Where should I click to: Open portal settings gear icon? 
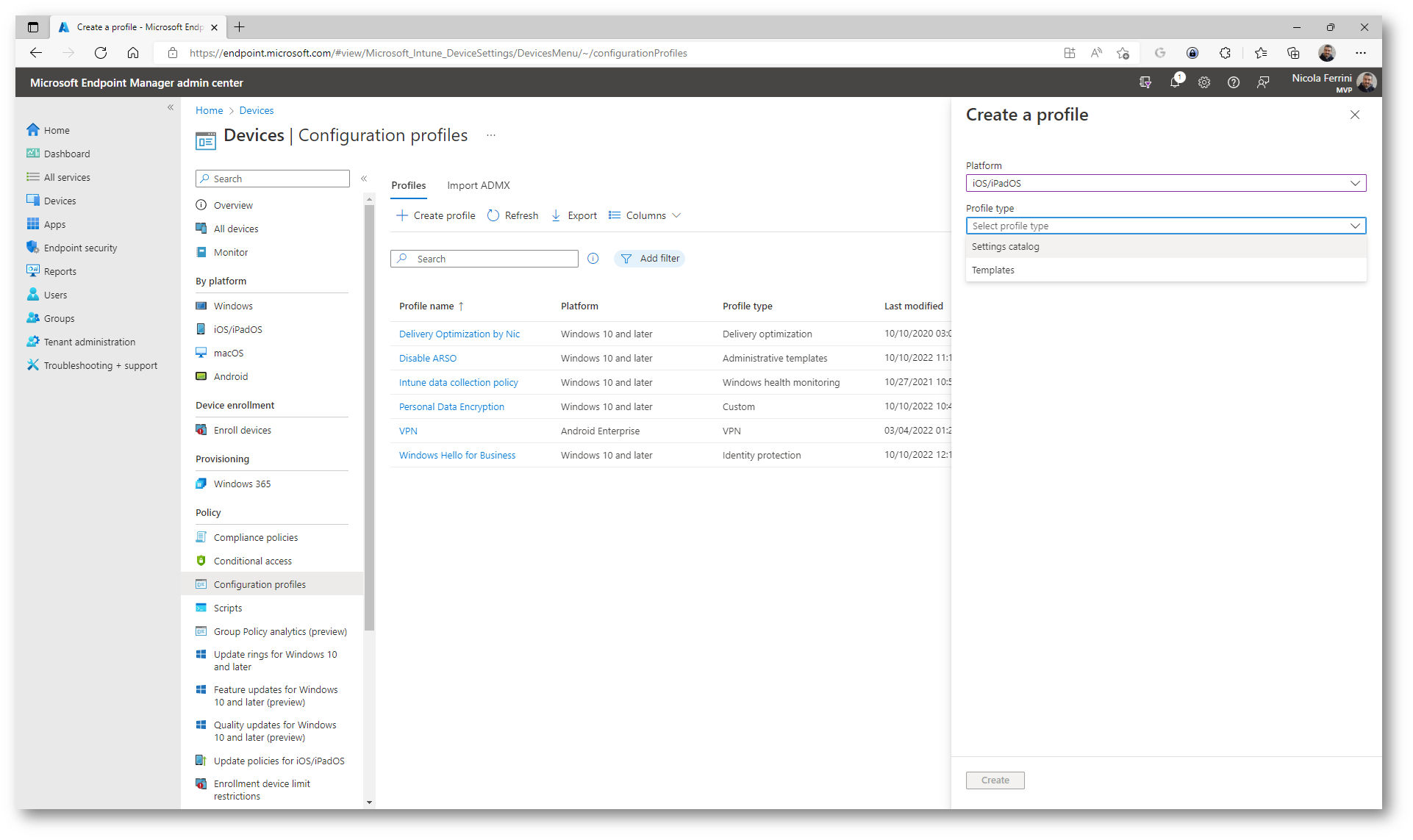1204,83
